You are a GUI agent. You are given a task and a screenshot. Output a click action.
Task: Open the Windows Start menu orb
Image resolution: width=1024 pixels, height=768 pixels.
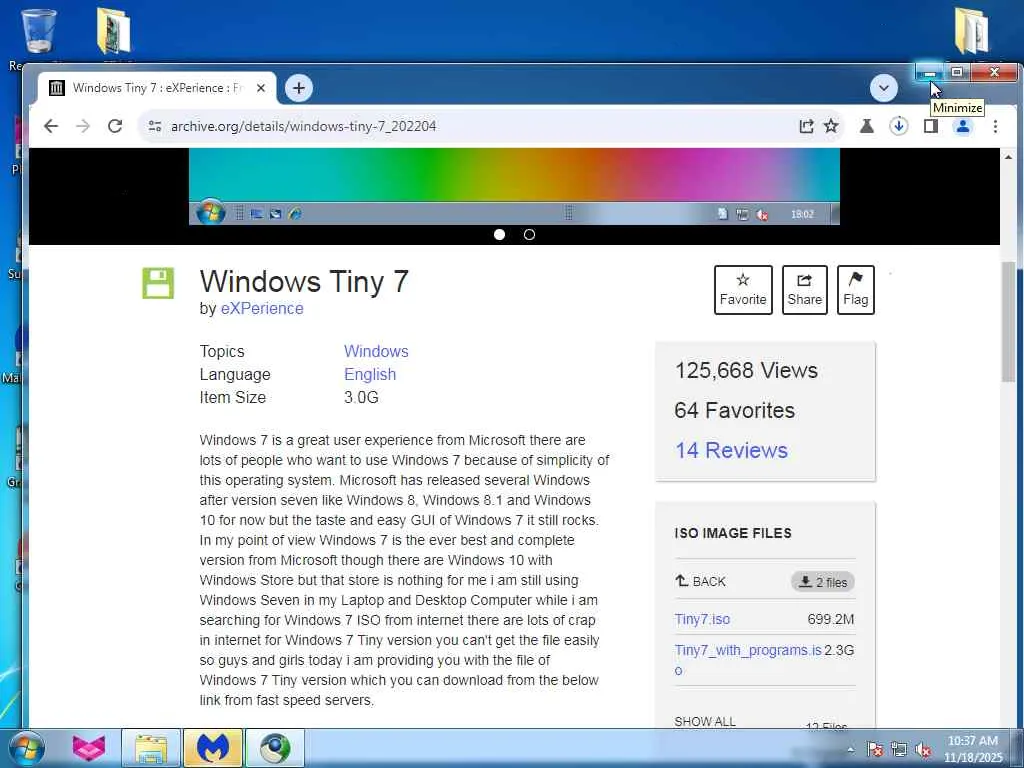[x=27, y=748]
